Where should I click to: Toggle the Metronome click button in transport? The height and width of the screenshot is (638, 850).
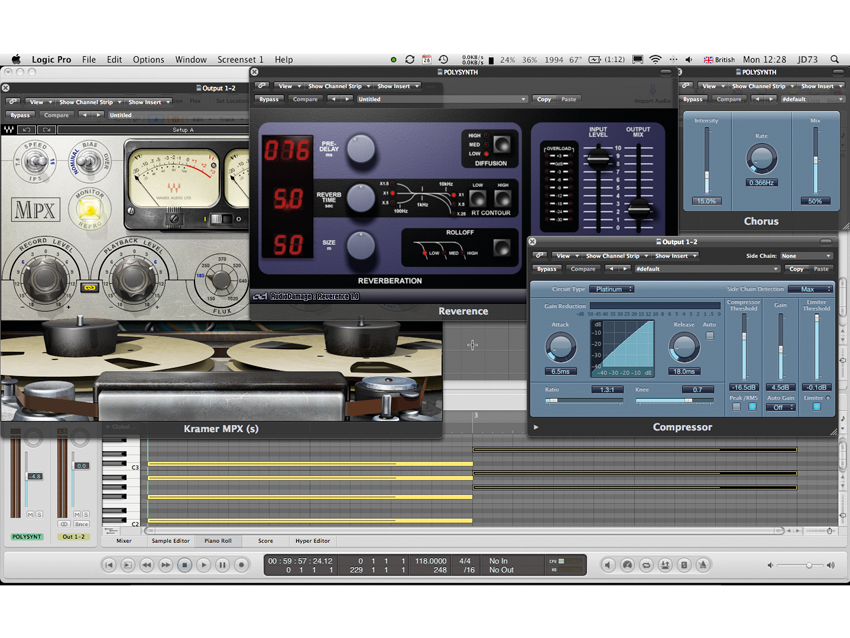703,565
